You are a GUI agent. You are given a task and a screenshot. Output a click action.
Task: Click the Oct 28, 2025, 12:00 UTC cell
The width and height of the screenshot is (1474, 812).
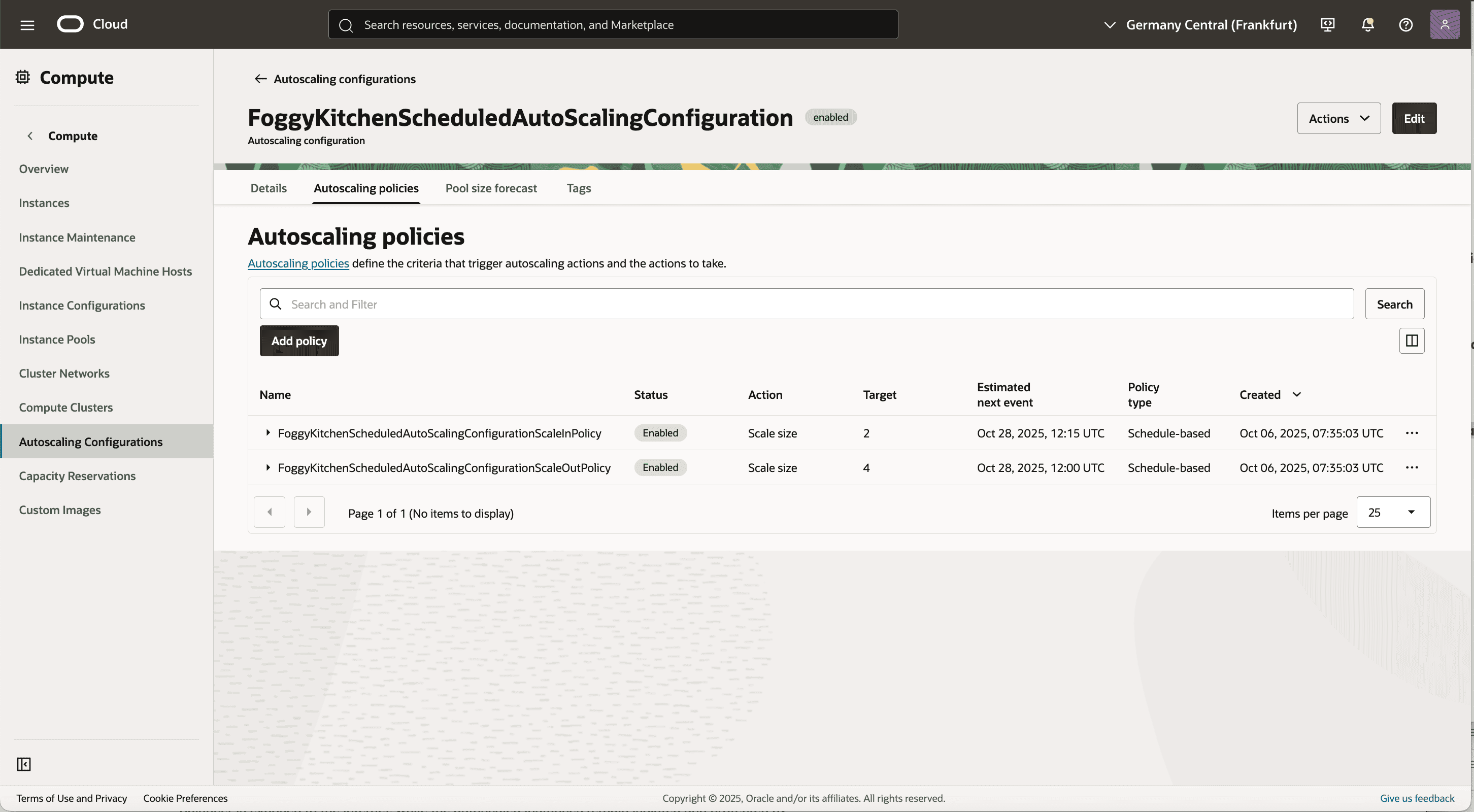tap(1040, 467)
